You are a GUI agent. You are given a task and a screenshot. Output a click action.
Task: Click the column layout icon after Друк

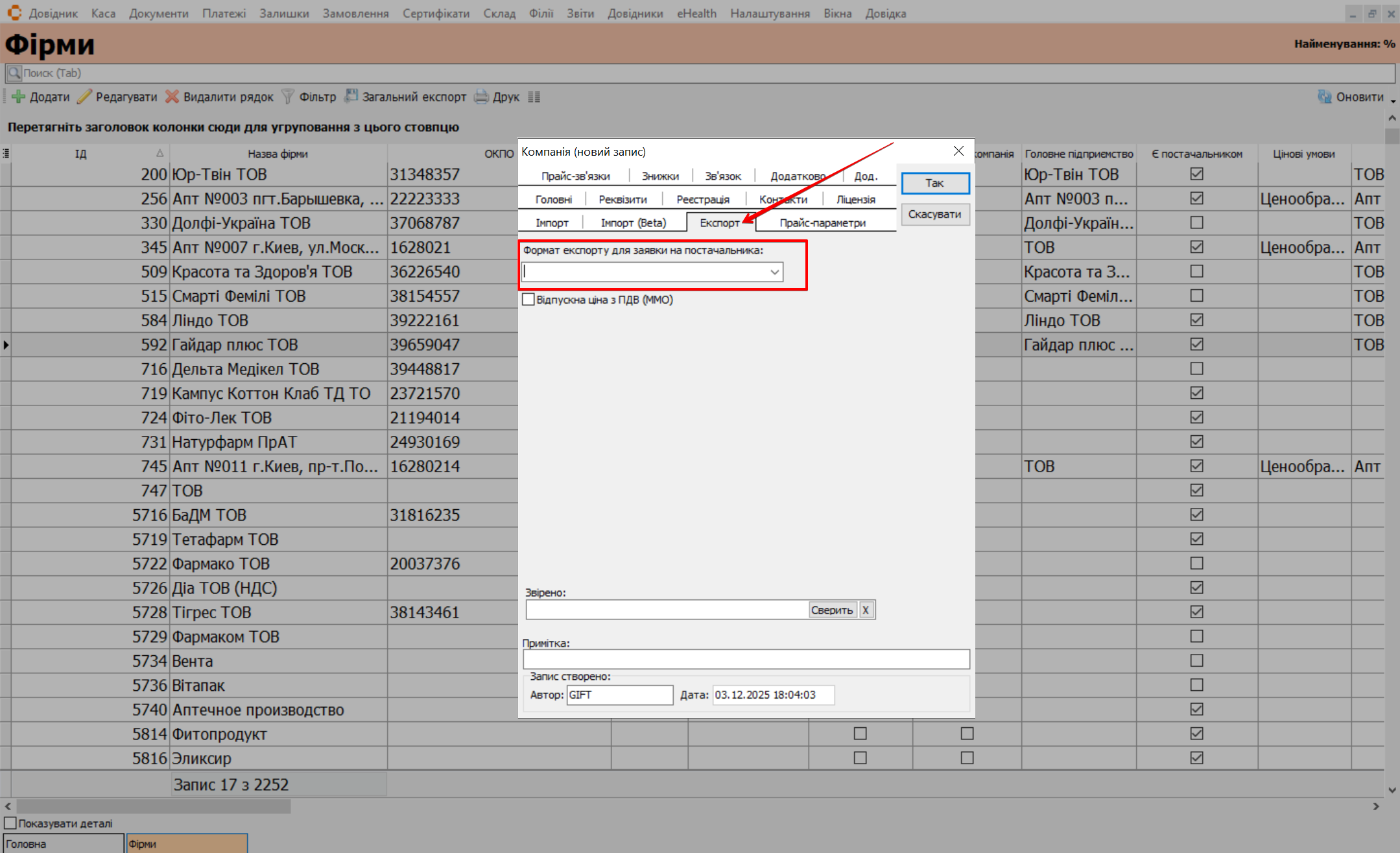(534, 97)
